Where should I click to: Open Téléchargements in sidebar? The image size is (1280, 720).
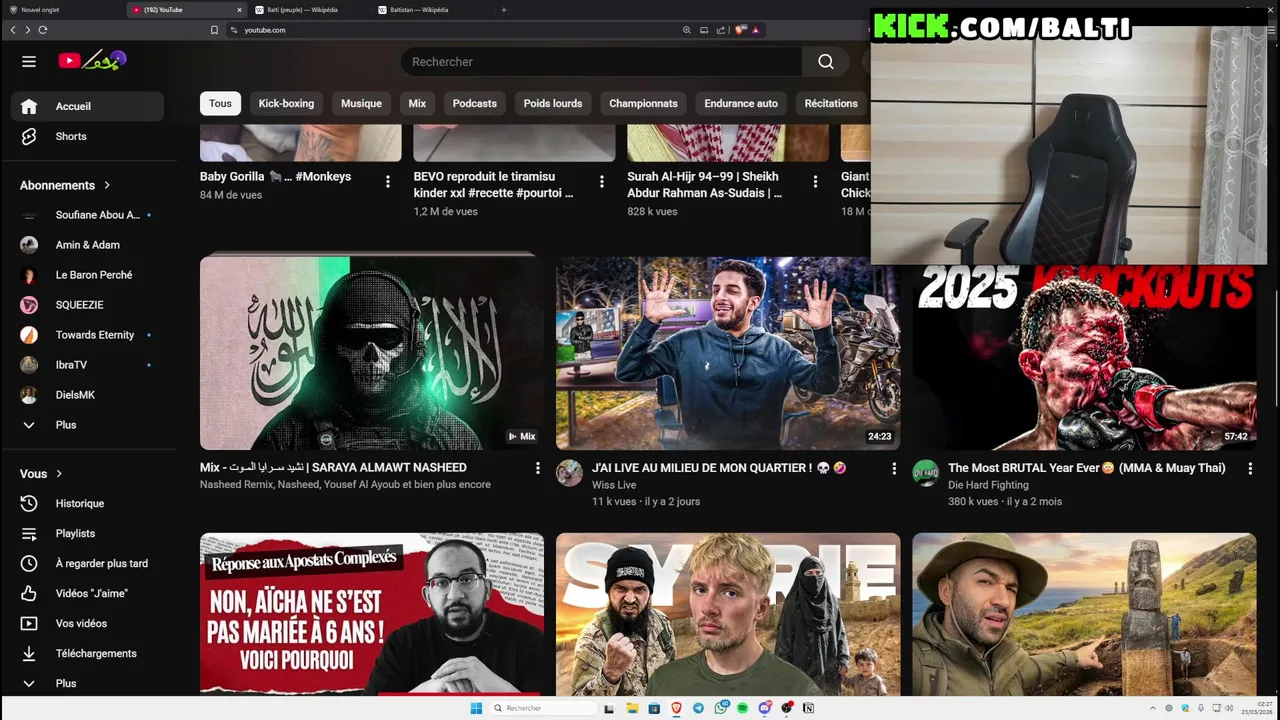click(x=87, y=653)
